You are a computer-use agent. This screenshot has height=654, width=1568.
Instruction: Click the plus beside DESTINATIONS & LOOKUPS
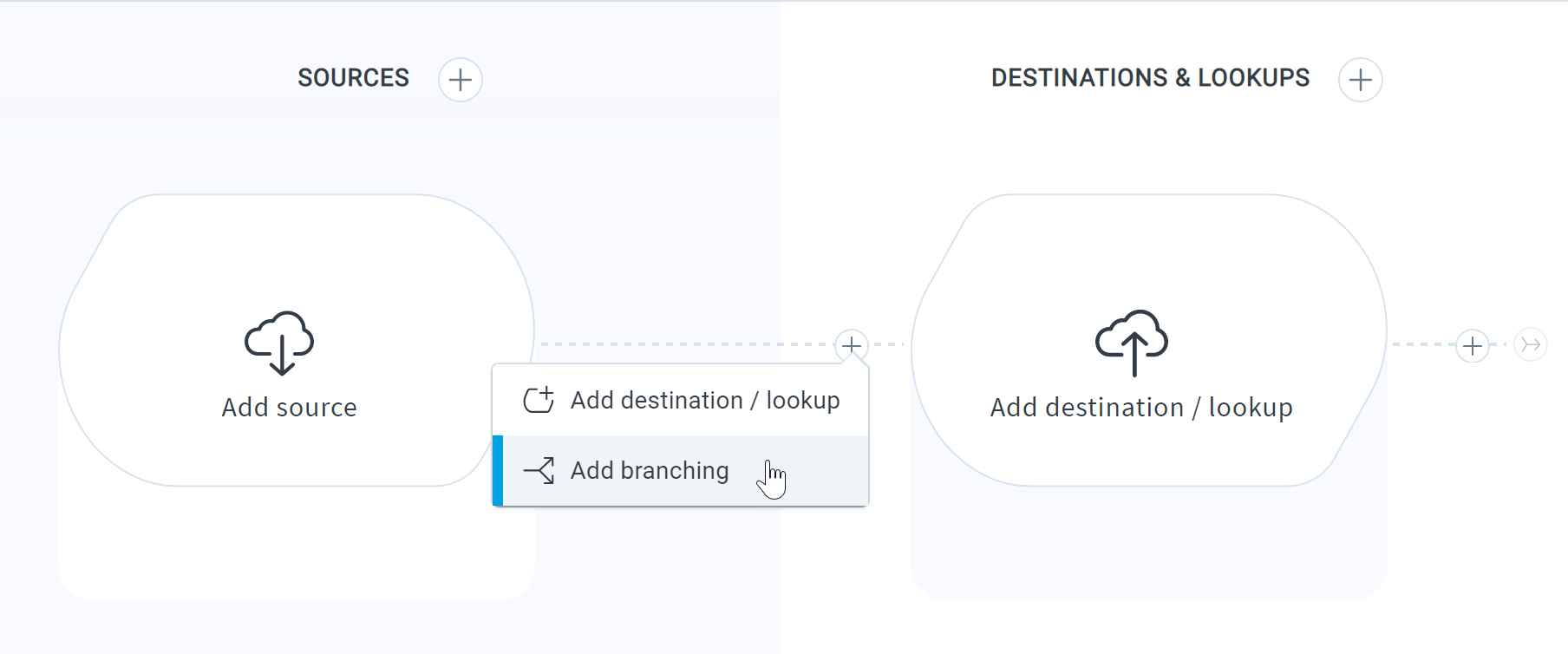click(x=1361, y=80)
